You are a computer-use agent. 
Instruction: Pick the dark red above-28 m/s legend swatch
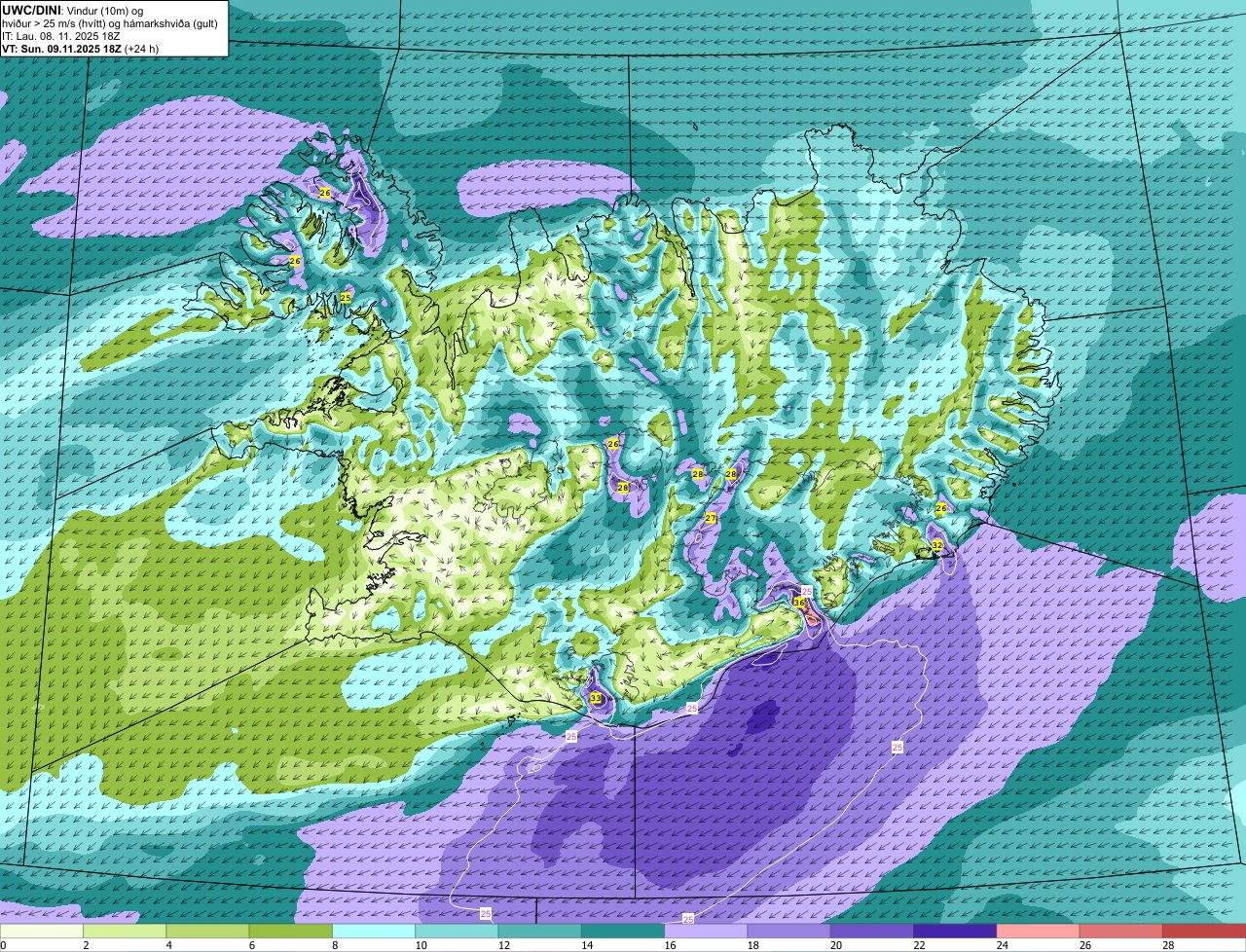pos(1204,931)
